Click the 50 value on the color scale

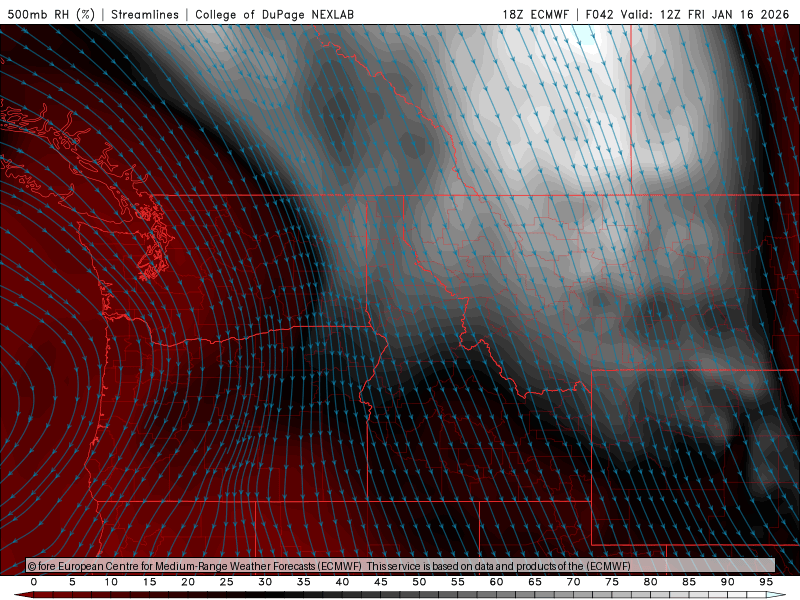pos(419,582)
